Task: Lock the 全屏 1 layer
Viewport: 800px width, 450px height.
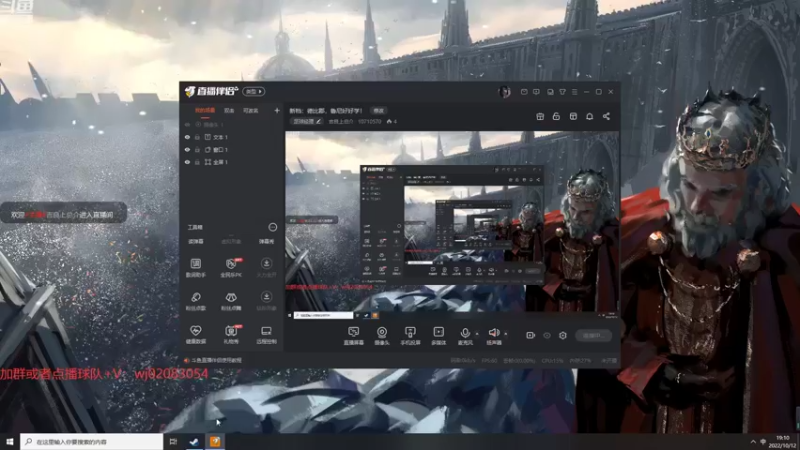Action: pyautogui.click(x=197, y=162)
